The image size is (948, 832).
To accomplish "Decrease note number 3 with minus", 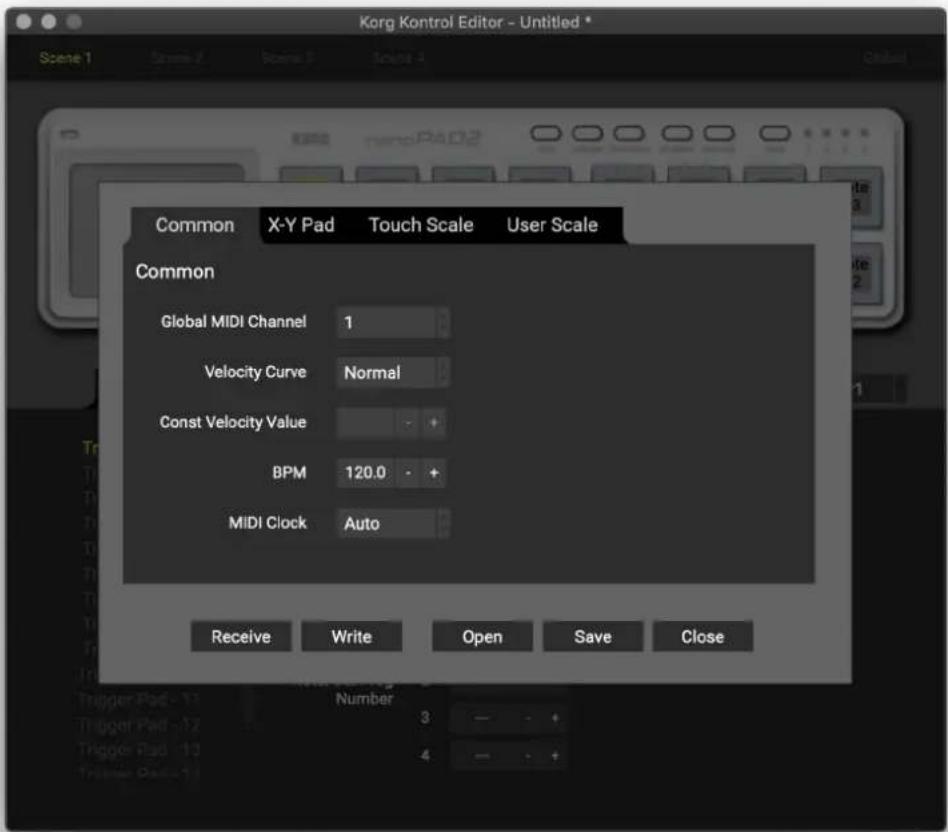I will [x=528, y=718].
